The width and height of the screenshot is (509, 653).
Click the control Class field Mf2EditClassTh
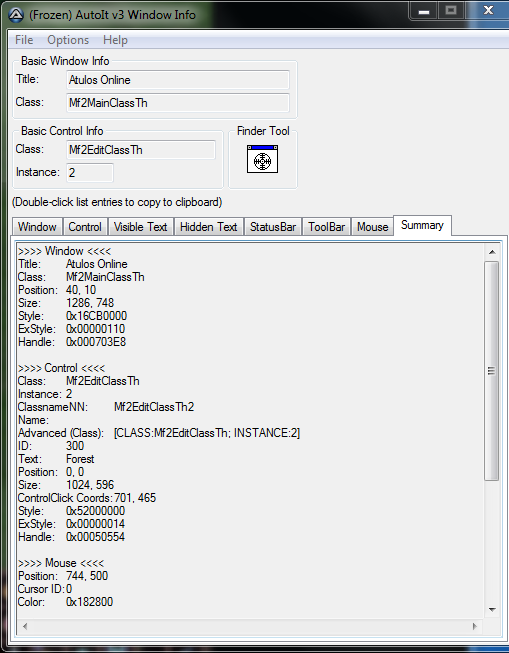pyautogui.click(x=141, y=150)
